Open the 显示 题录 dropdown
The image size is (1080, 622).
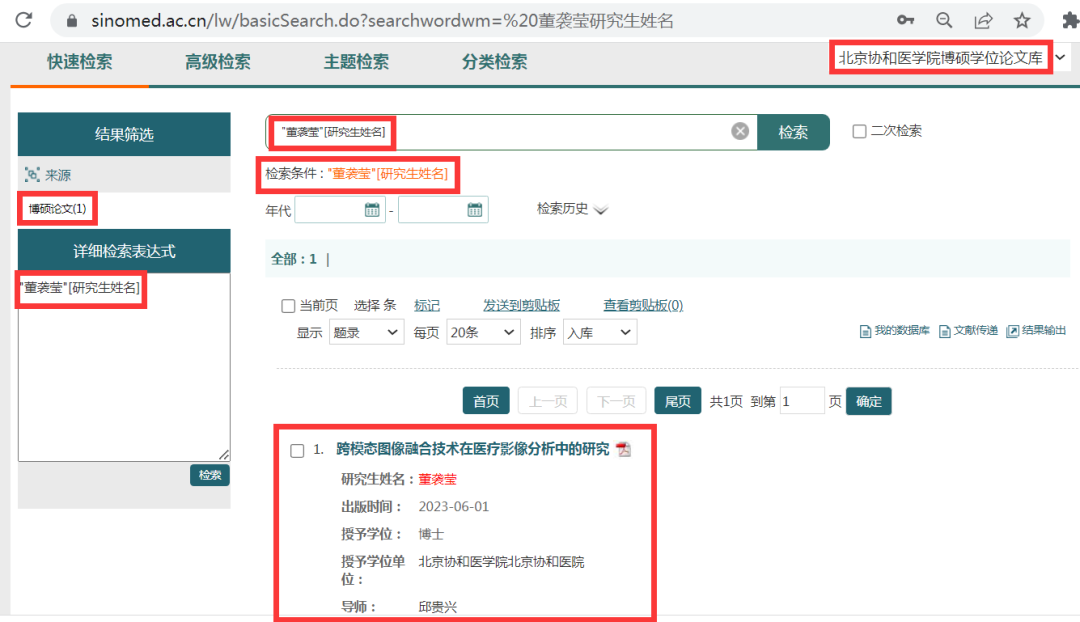pos(366,333)
